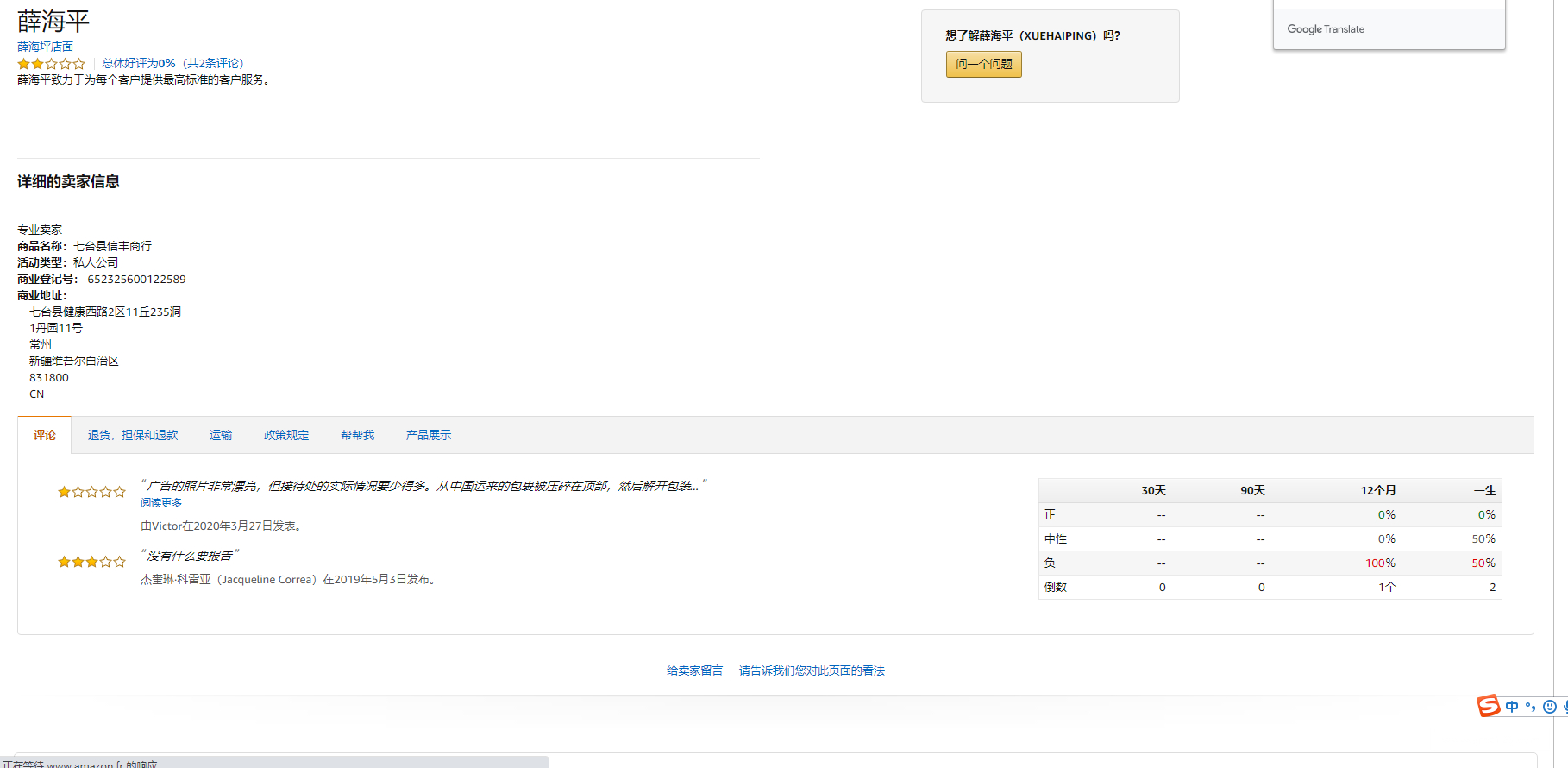Select the 运输 tab
Viewport: 1568px width, 768px height.
[221, 435]
